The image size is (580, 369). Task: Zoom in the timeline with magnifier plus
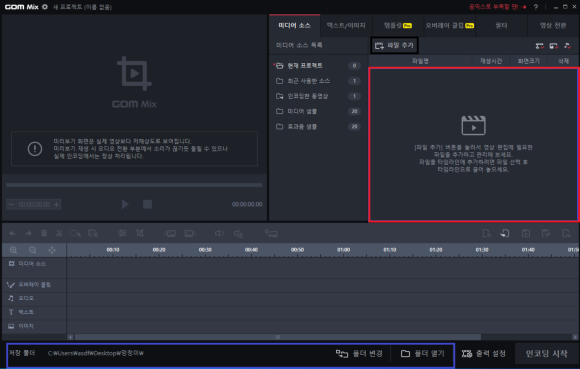13,250
